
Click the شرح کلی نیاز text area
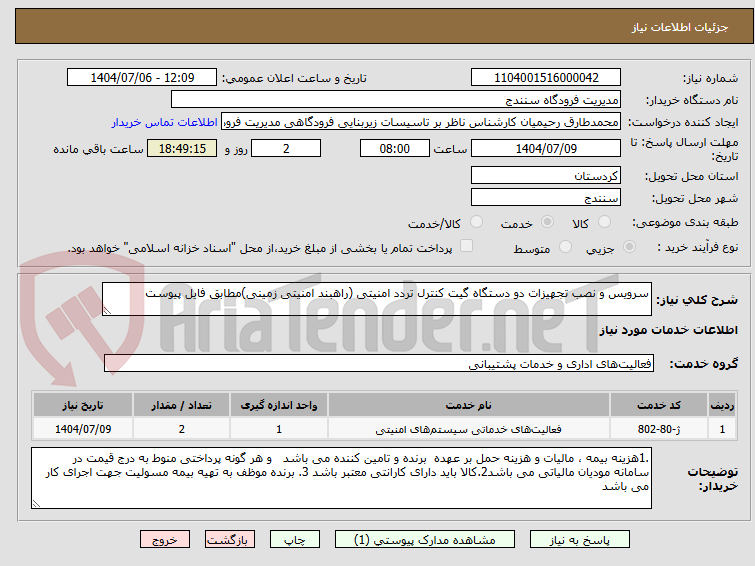point(377,299)
